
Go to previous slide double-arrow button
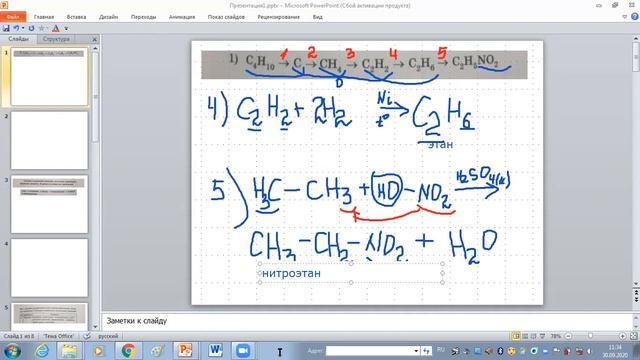click(636, 293)
